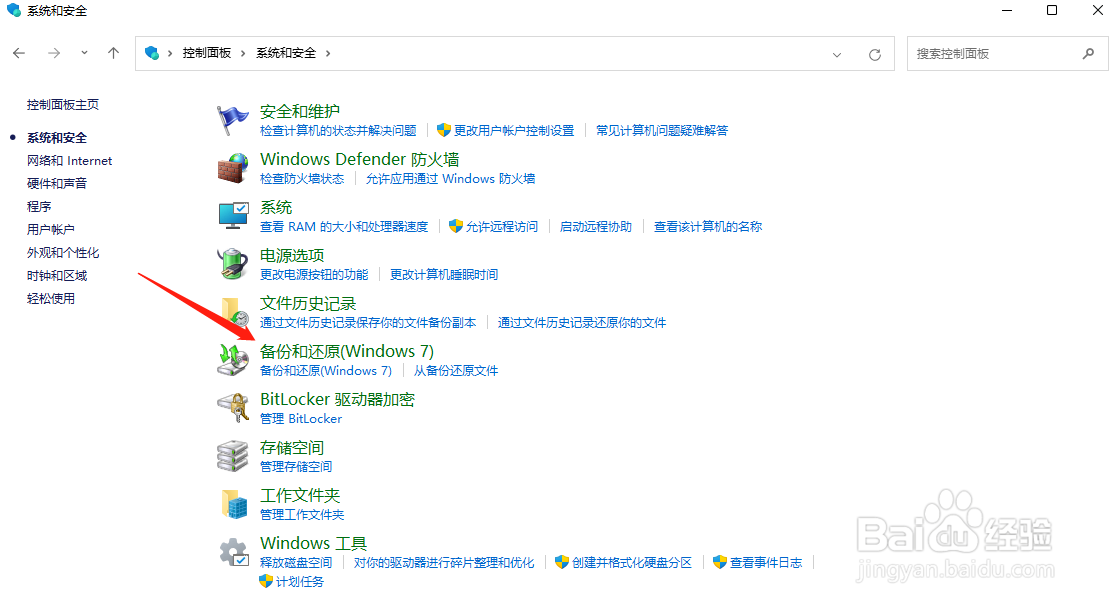Go up one level with up arrow
The width and height of the screenshot is (1116, 608).
(113, 53)
